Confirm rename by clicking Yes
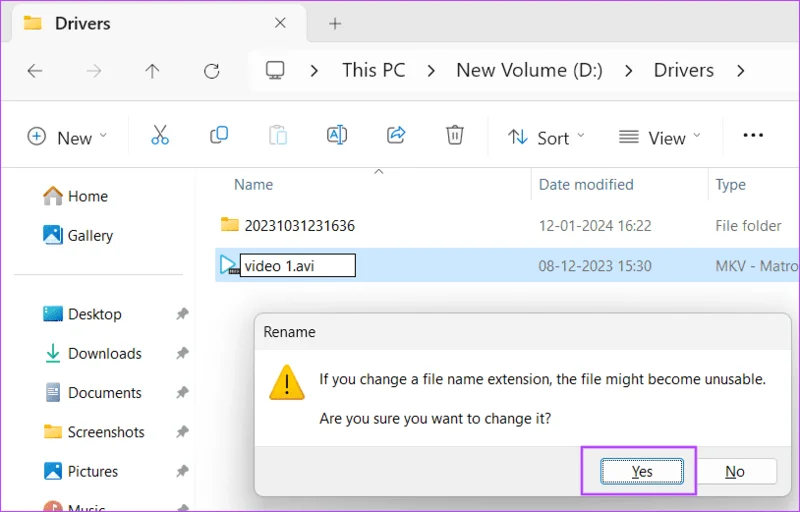 point(641,471)
